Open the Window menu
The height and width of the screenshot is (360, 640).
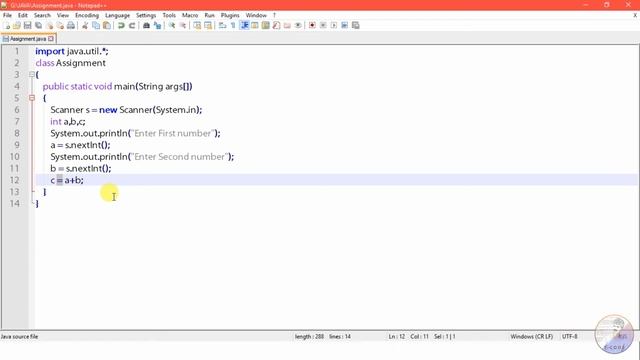(256, 15)
